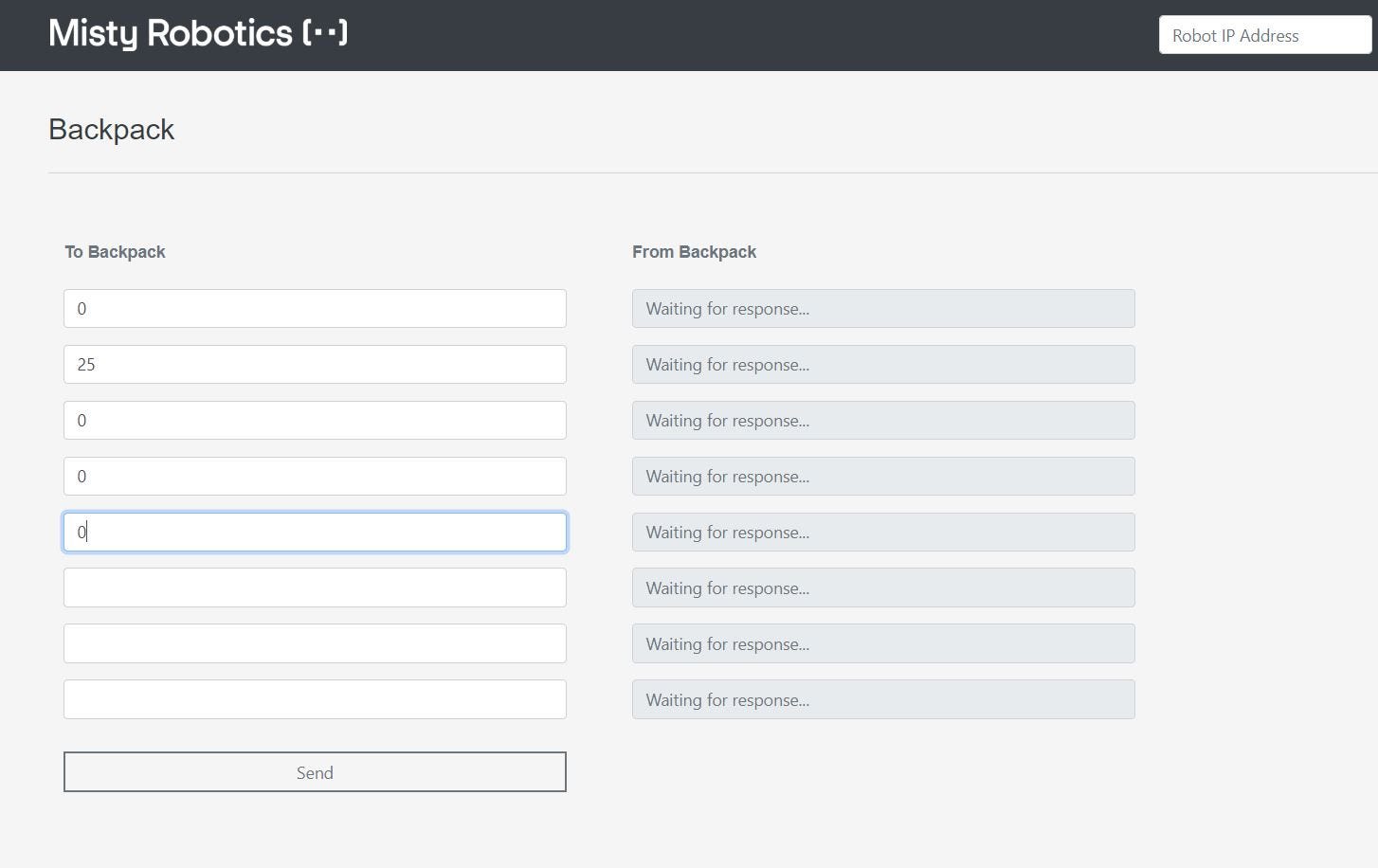Click the third To Backpack input field
1378x868 pixels.
pyautogui.click(x=315, y=421)
